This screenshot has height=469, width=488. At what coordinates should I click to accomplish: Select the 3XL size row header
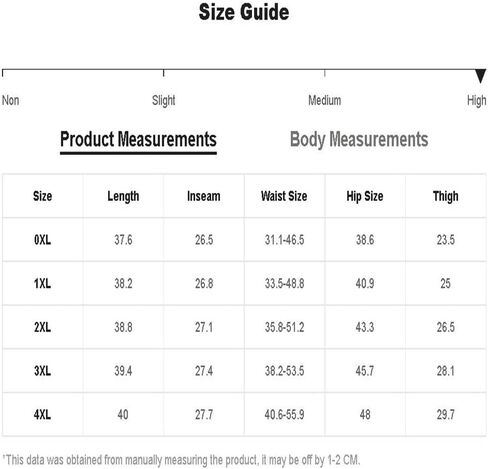pyautogui.click(x=42, y=371)
